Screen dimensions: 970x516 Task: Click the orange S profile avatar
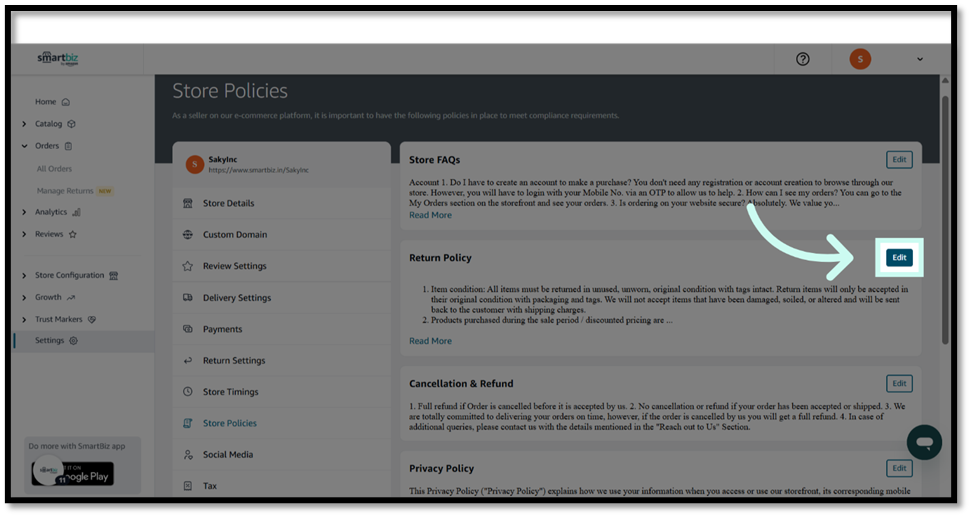tap(860, 59)
